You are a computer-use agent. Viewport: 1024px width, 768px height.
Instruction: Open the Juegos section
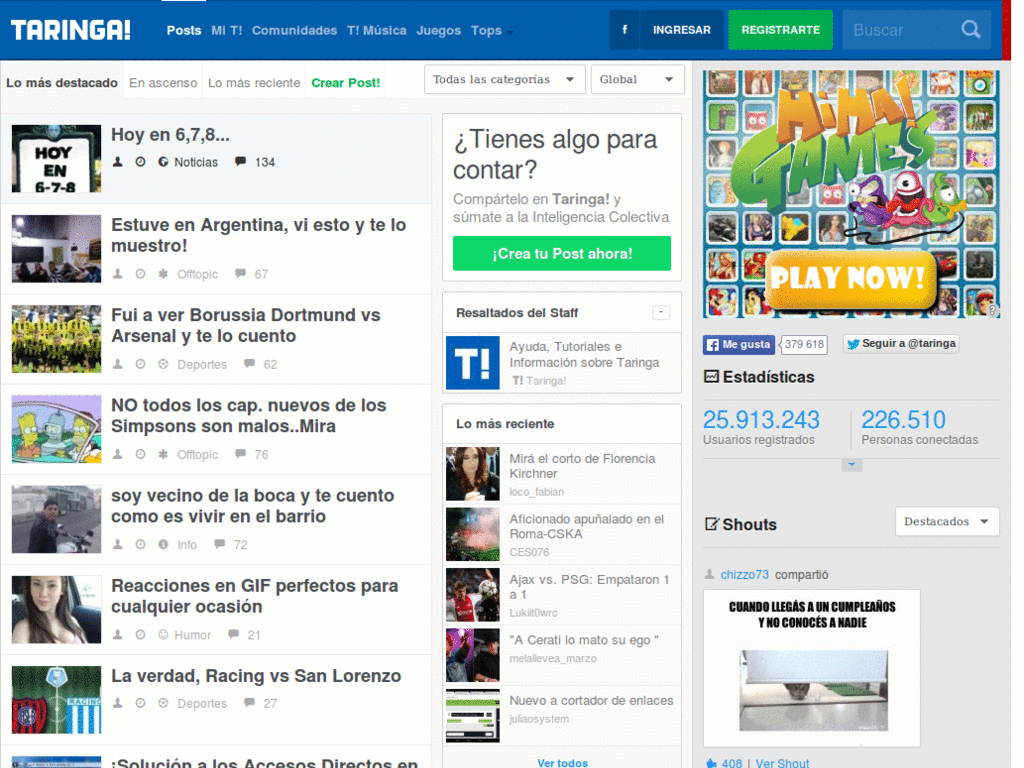[x=439, y=30]
